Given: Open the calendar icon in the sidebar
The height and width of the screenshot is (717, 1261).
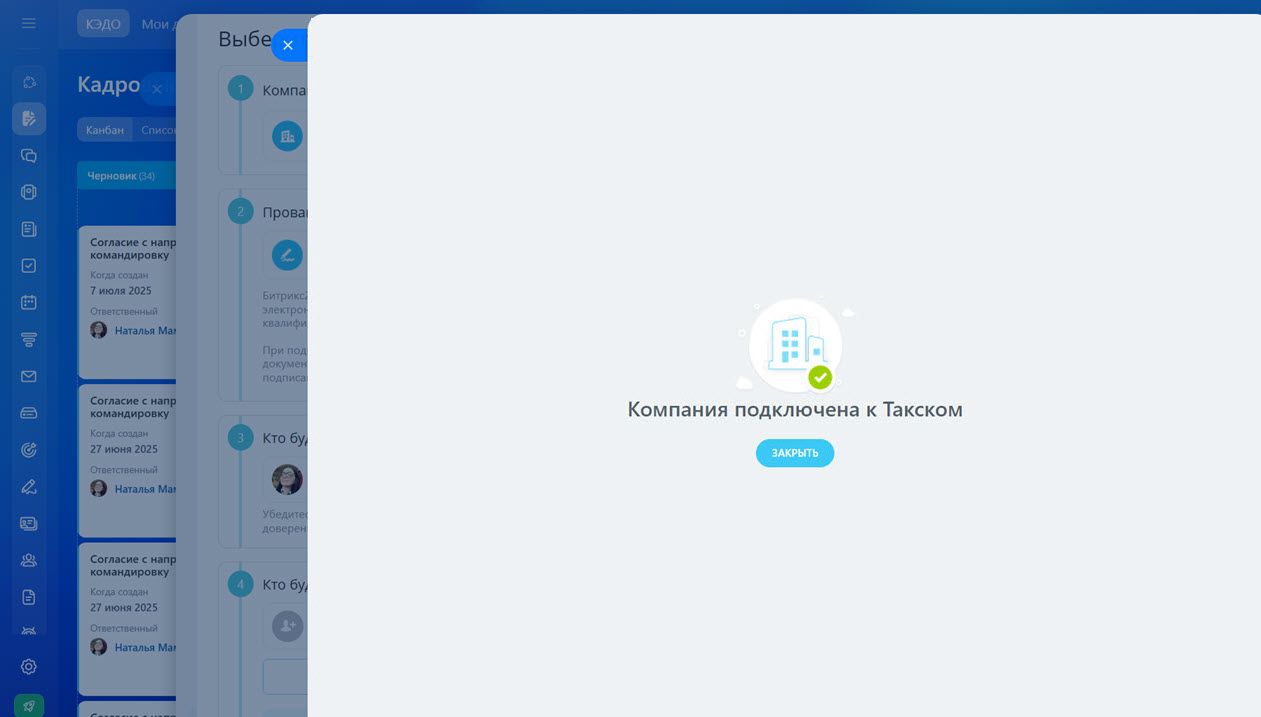Looking at the screenshot, I should coord(29,302).
